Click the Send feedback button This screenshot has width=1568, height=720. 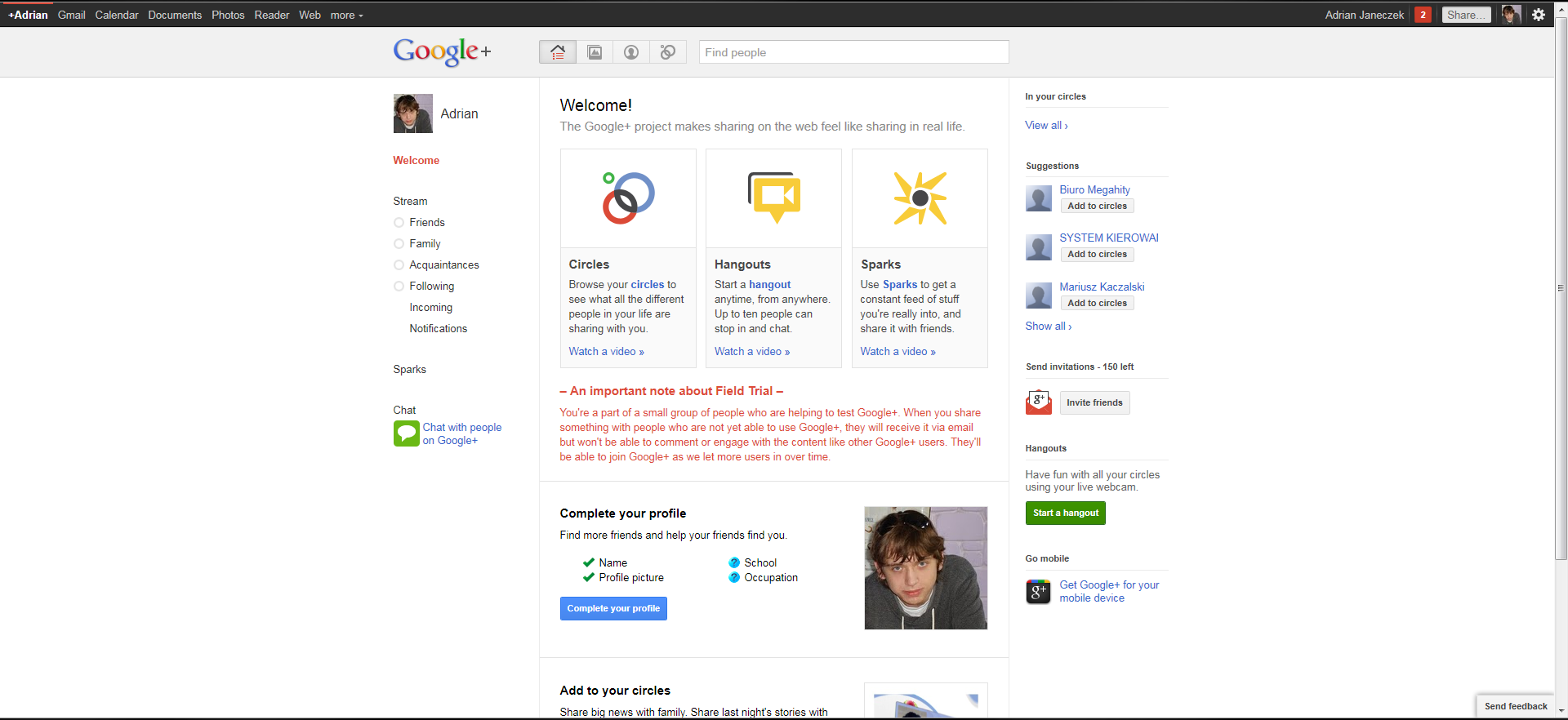[1516, 706]
